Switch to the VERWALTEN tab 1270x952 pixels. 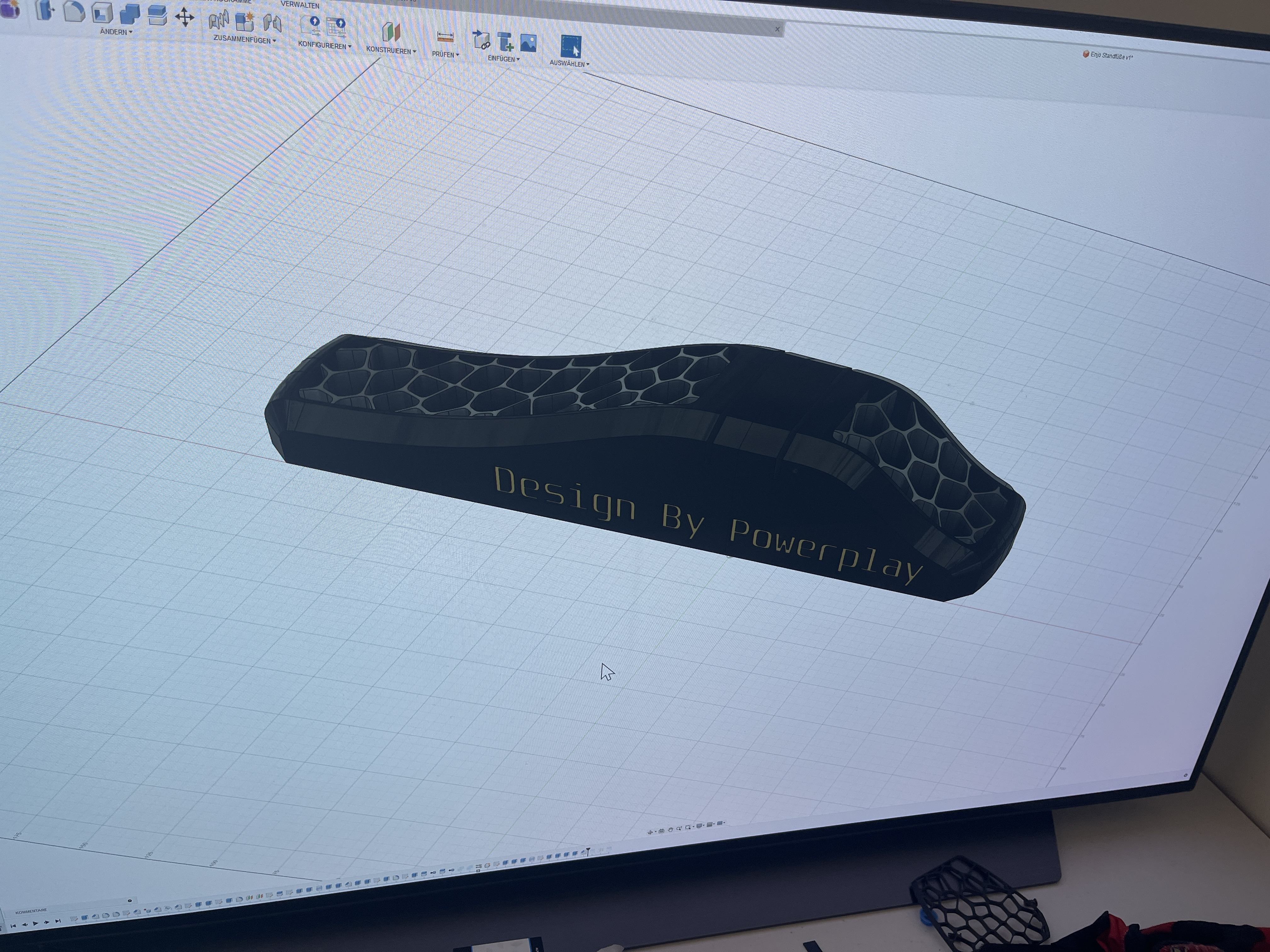(x=300, y=5)
